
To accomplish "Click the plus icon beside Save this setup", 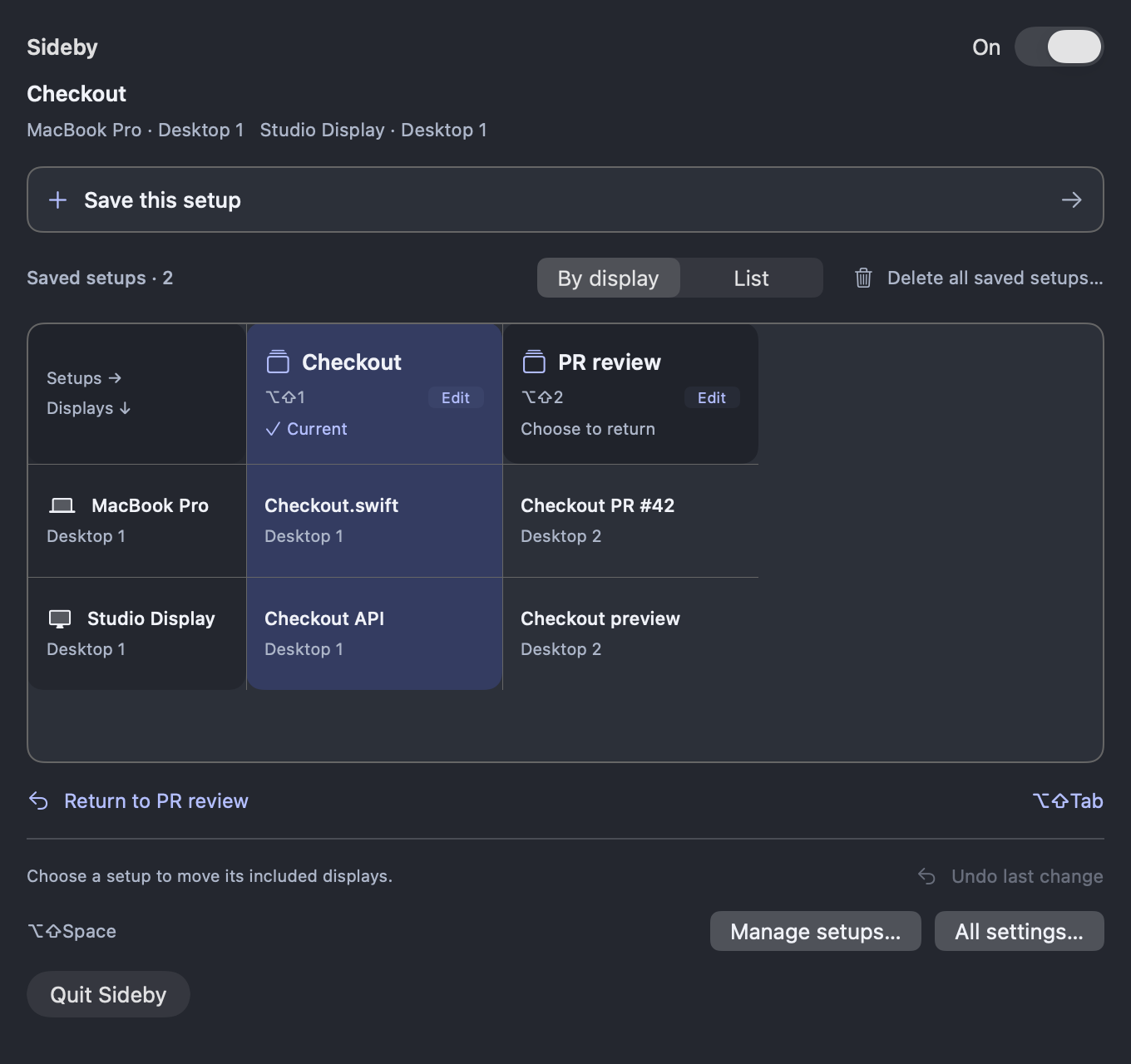I will (x=57, y=199).
